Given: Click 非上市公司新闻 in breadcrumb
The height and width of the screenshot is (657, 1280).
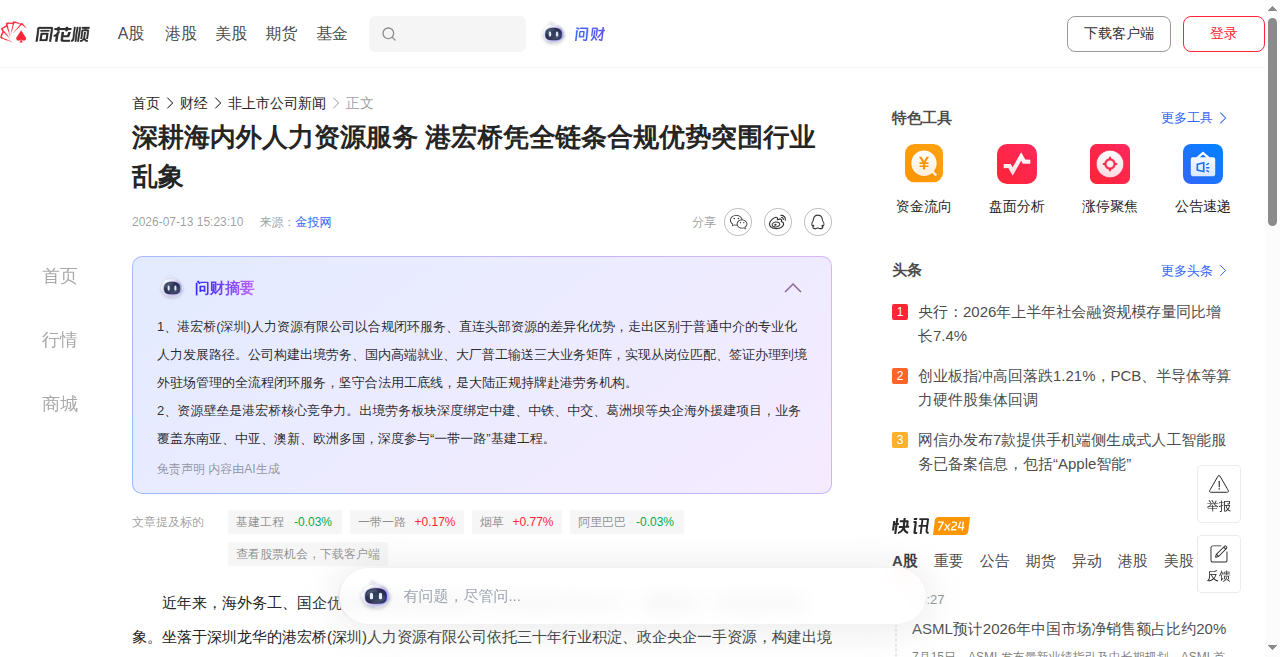Looking at the screenshot, I should click(x=277, y=103).
